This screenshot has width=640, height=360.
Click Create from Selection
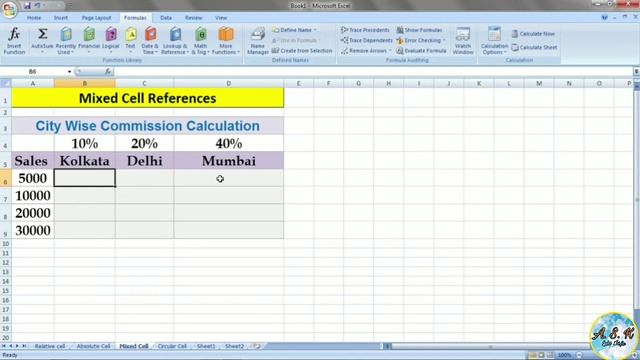[x=302, y=51]
